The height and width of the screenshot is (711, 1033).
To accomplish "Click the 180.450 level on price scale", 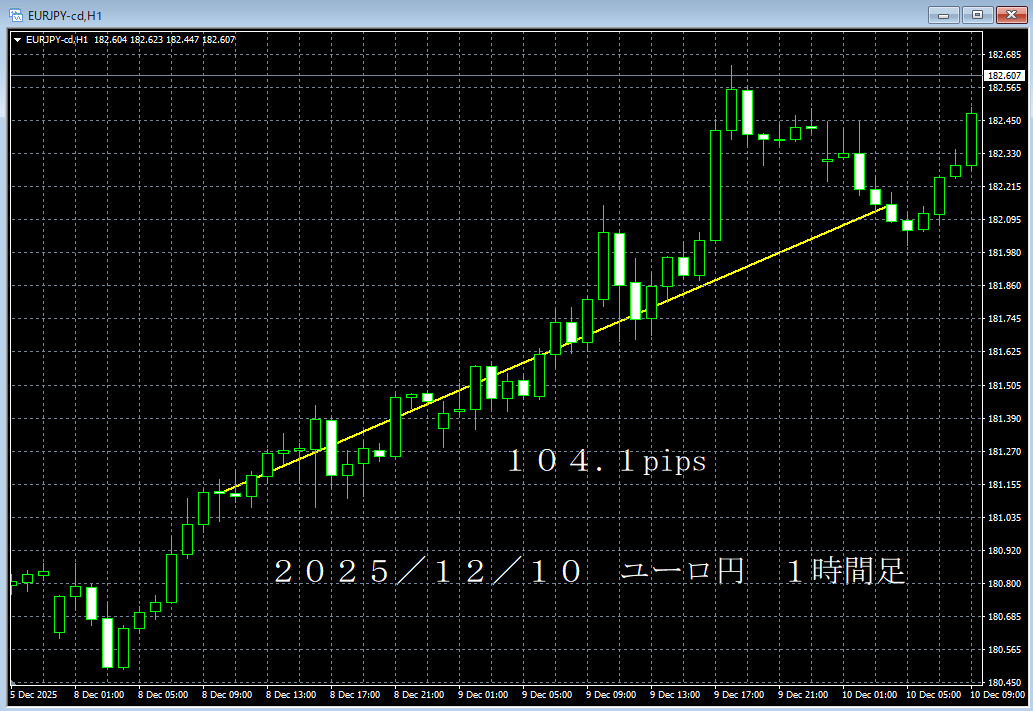I will point(1003,683).
